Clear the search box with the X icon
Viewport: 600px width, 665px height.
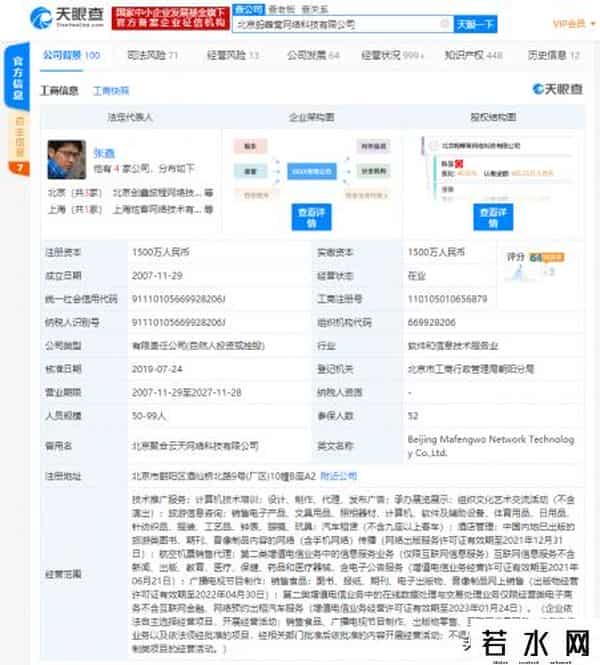click(x=444, y=24)
